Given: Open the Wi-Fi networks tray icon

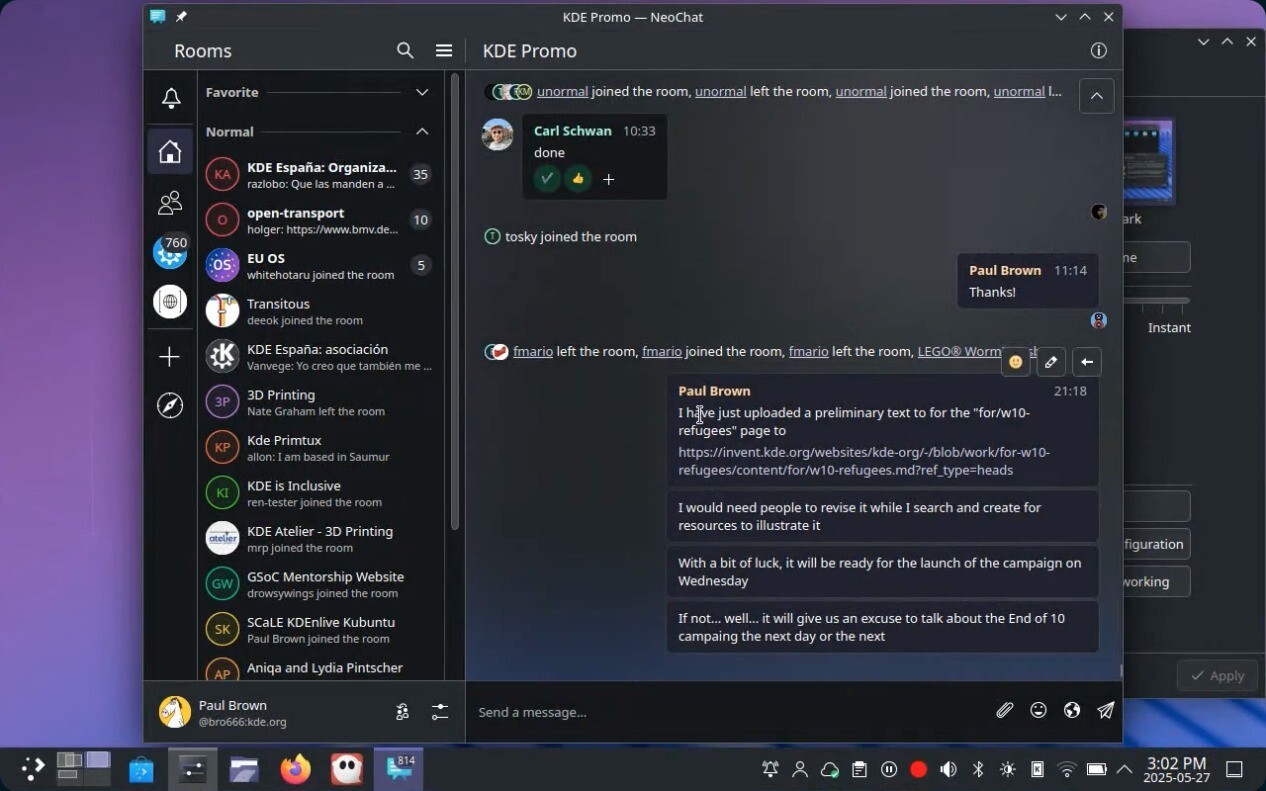Looking at the screenshot, I should pos(1067,769).
